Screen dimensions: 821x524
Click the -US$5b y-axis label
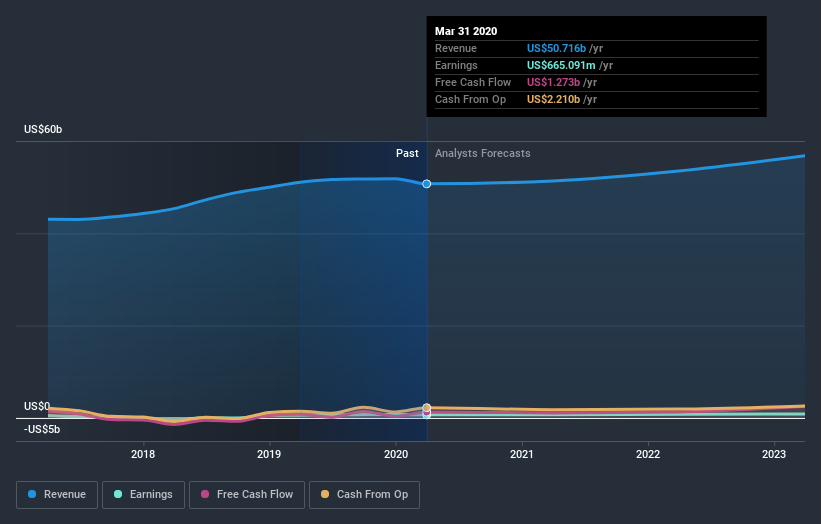42,429
